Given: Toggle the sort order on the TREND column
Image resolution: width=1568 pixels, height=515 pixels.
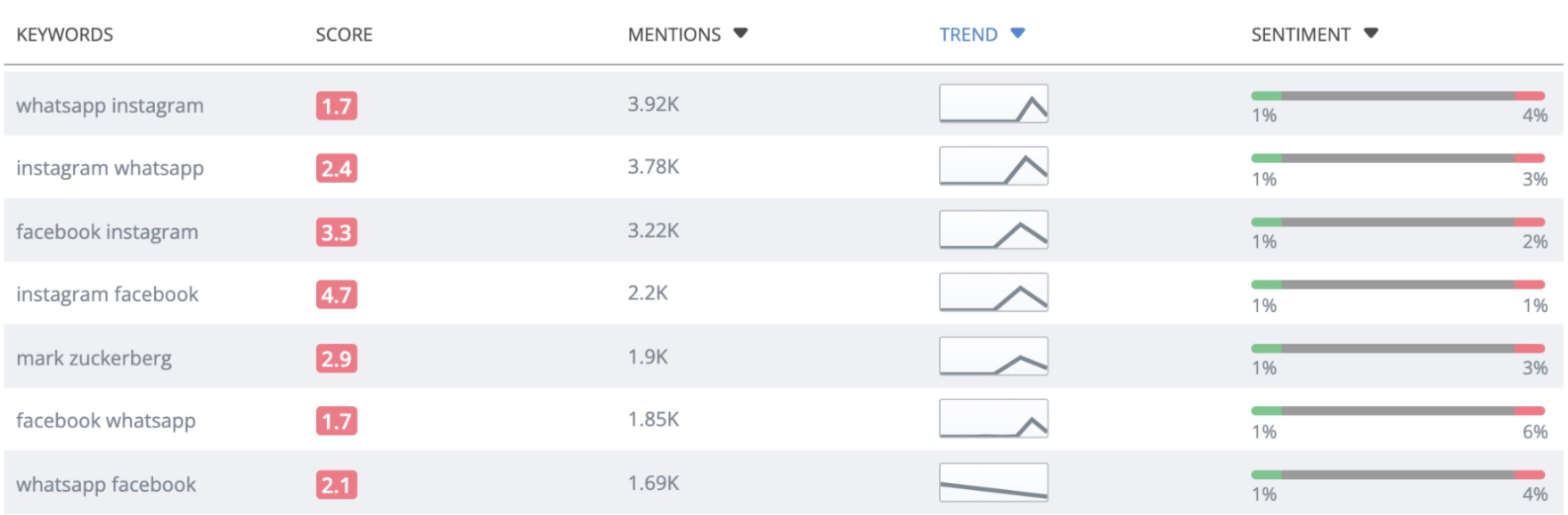Looking at the screenshot, I should [x=968, y=35].
